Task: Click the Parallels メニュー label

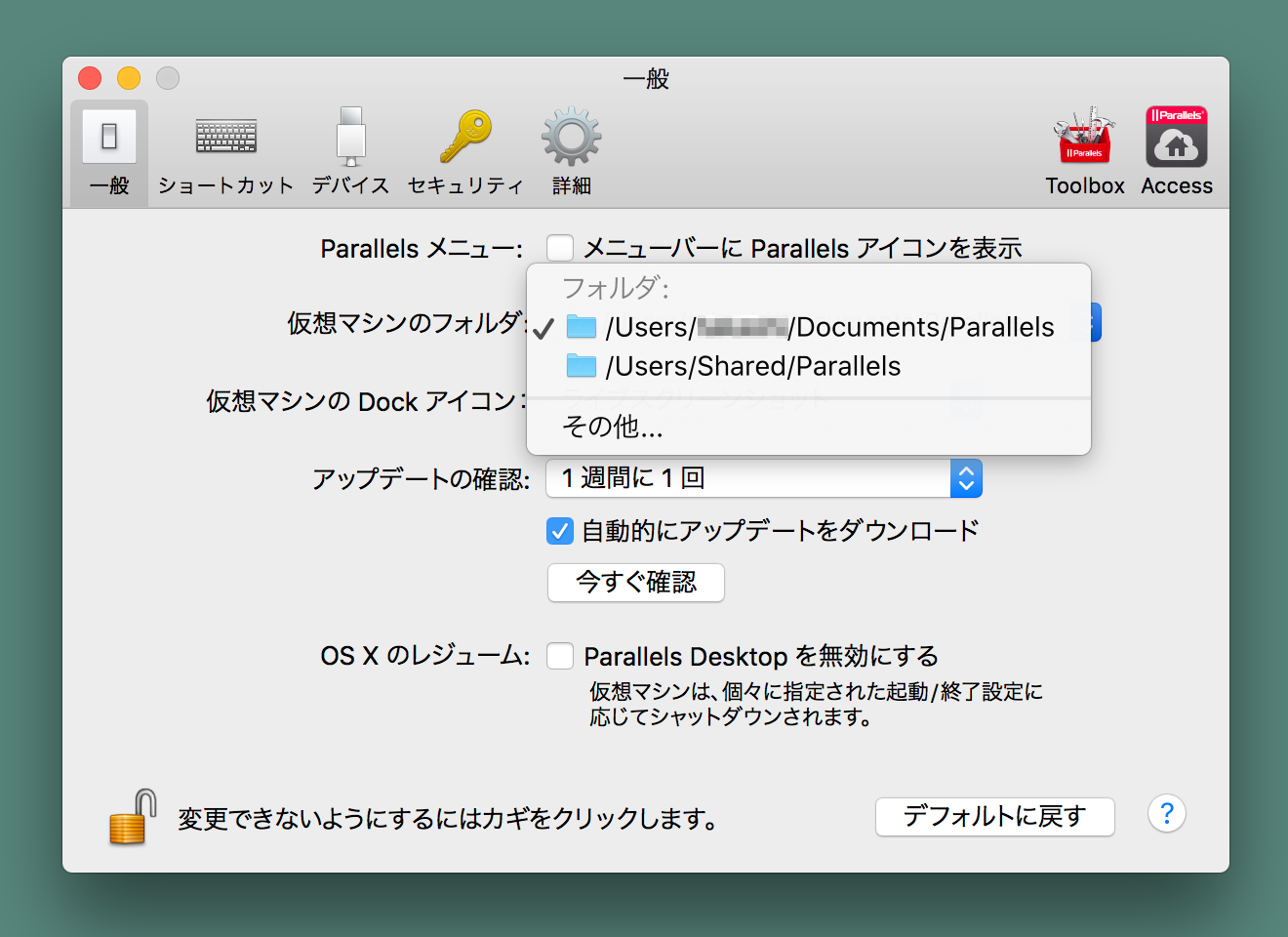Action: coord(422,249)
